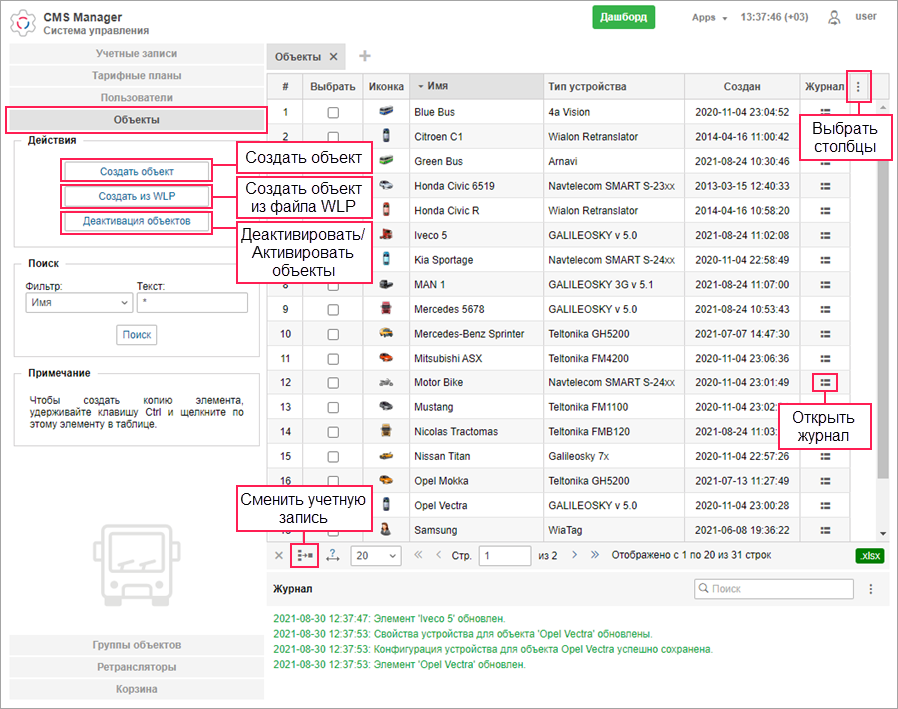Click the CMS Manager logo
This screenshot has width=898, height=709.
tap(23, 23)
